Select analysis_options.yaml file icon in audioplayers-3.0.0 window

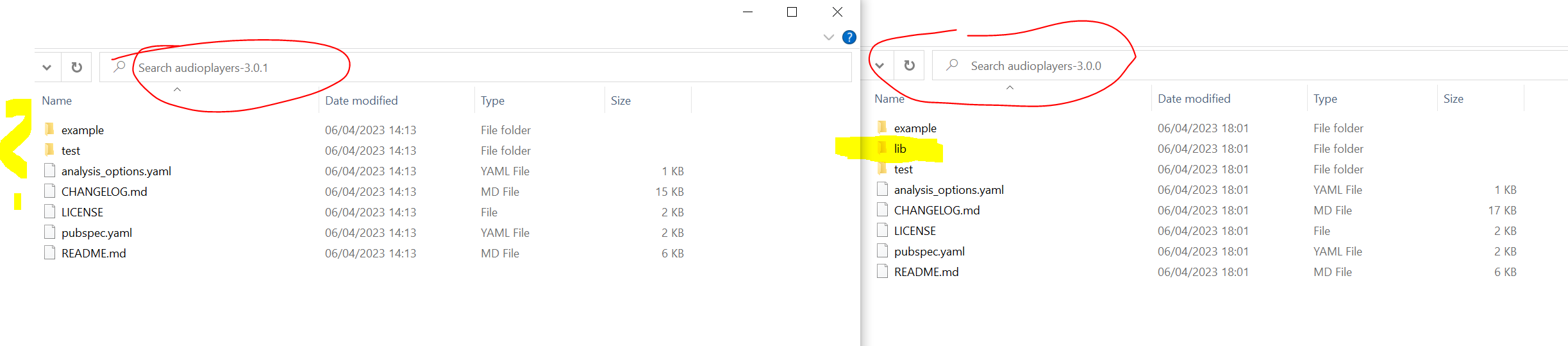[x=882, y=189]
